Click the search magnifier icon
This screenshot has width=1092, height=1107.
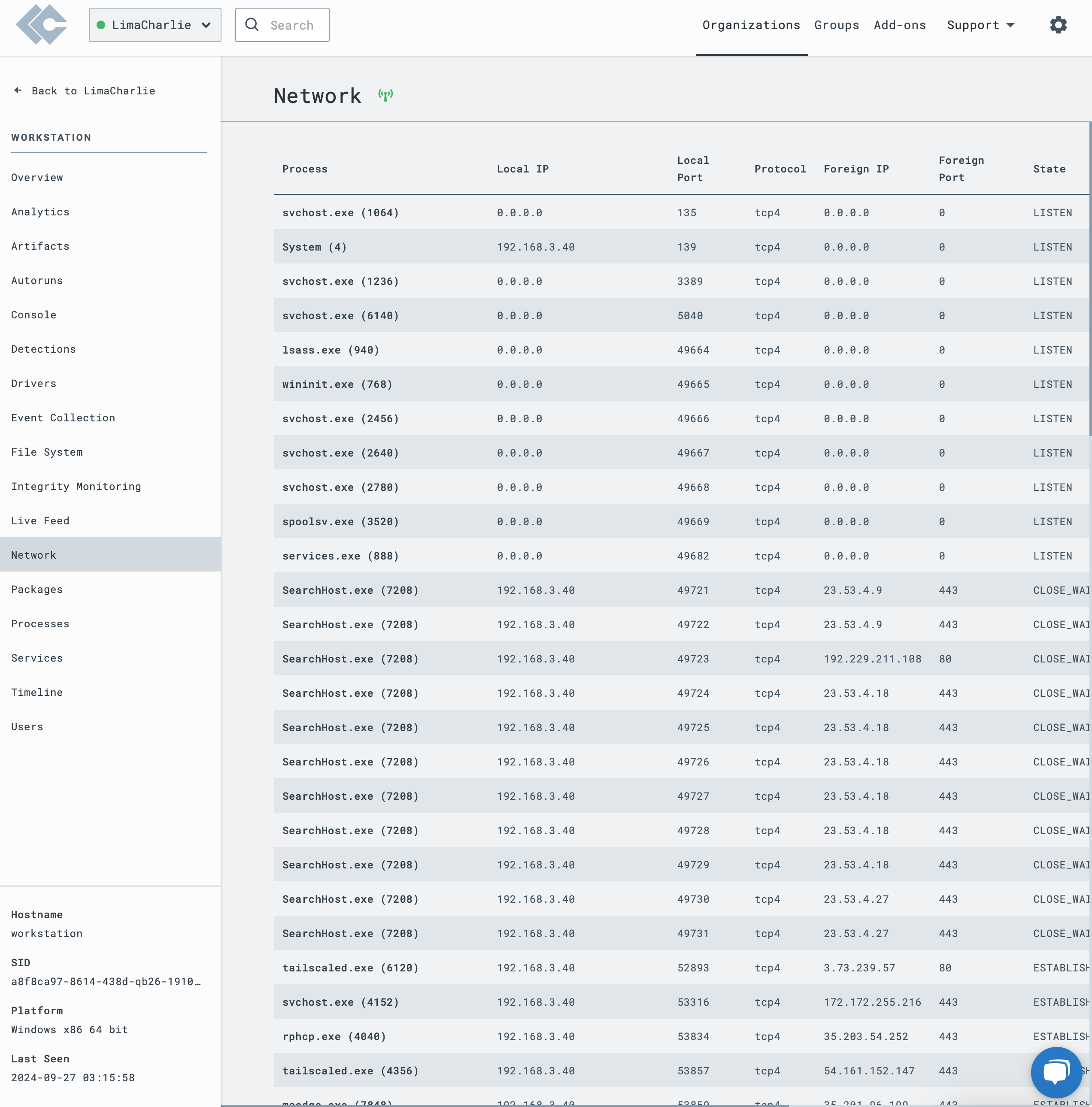252,24
